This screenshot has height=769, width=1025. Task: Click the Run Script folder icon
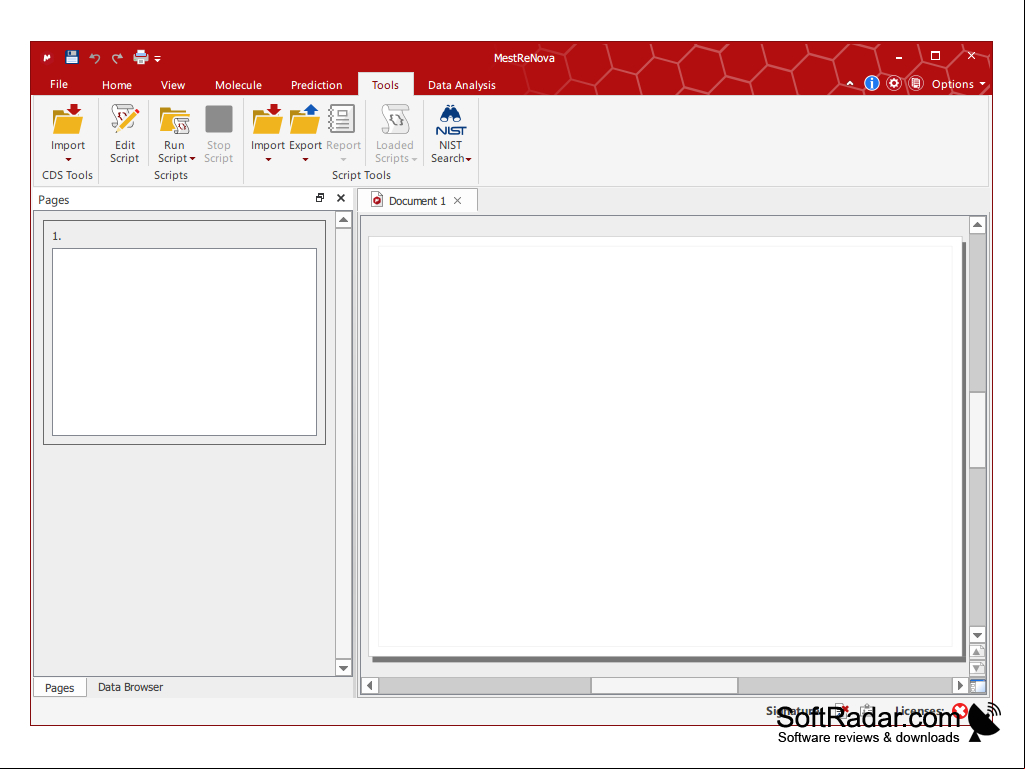coord(175,120)
